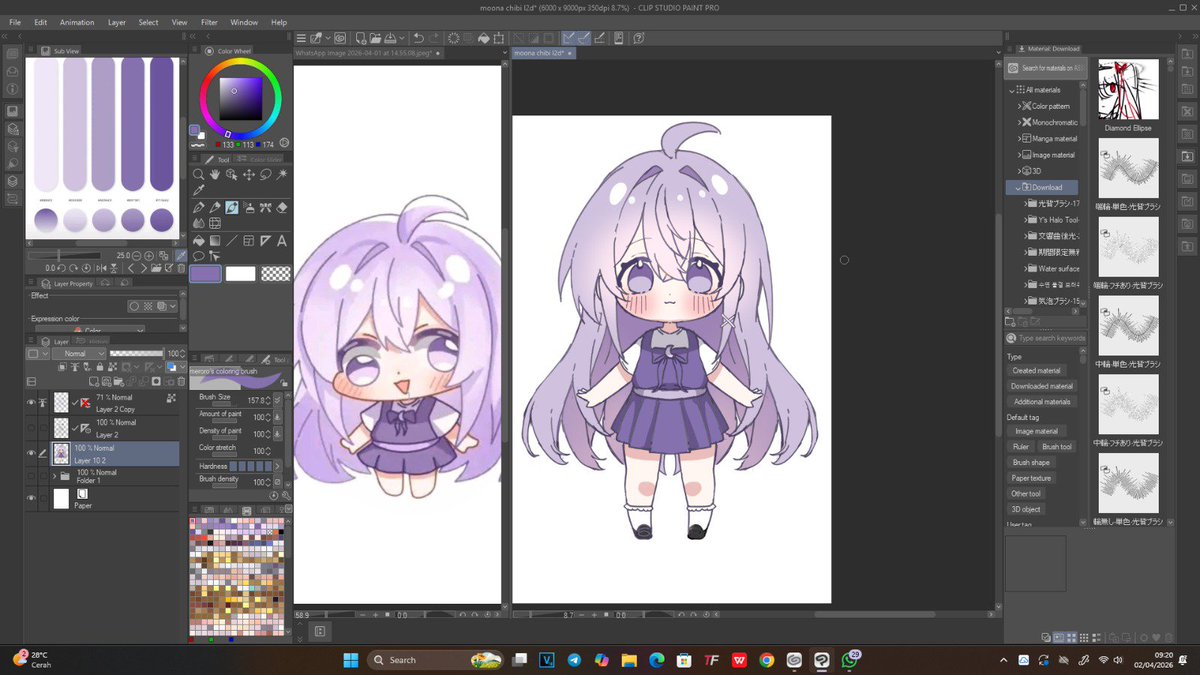
Task: Toggle the eyedropper in Sub View
Action: click(x=181, y=256)
